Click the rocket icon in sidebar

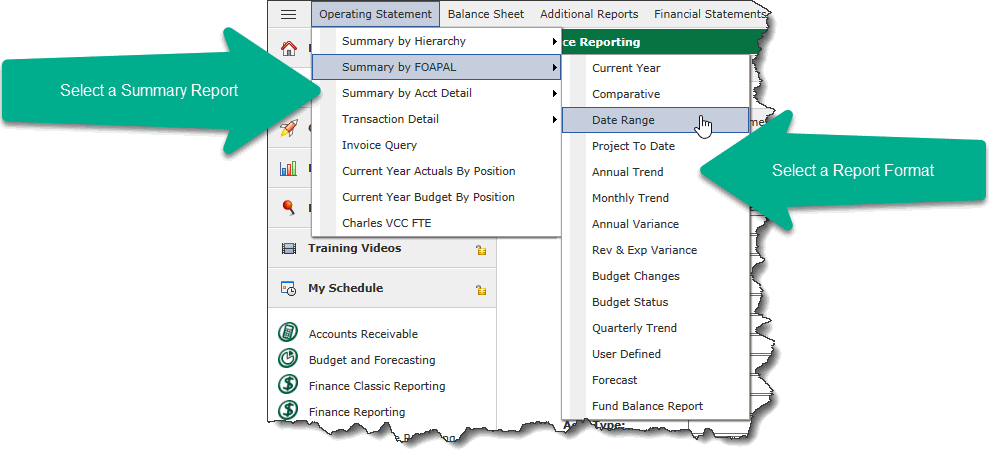[x=289, y=127]
